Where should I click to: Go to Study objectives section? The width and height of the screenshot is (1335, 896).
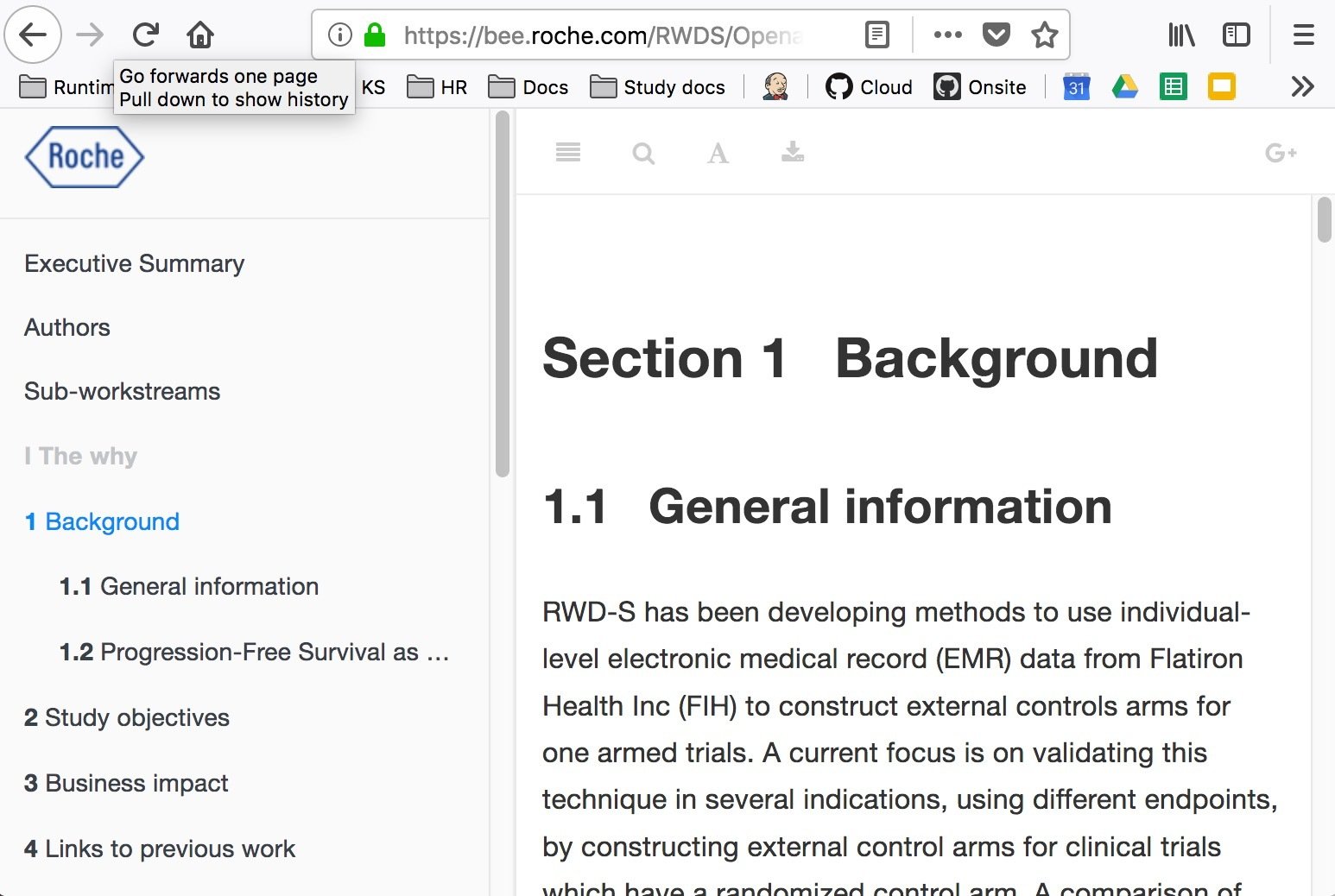click(127, 717)
